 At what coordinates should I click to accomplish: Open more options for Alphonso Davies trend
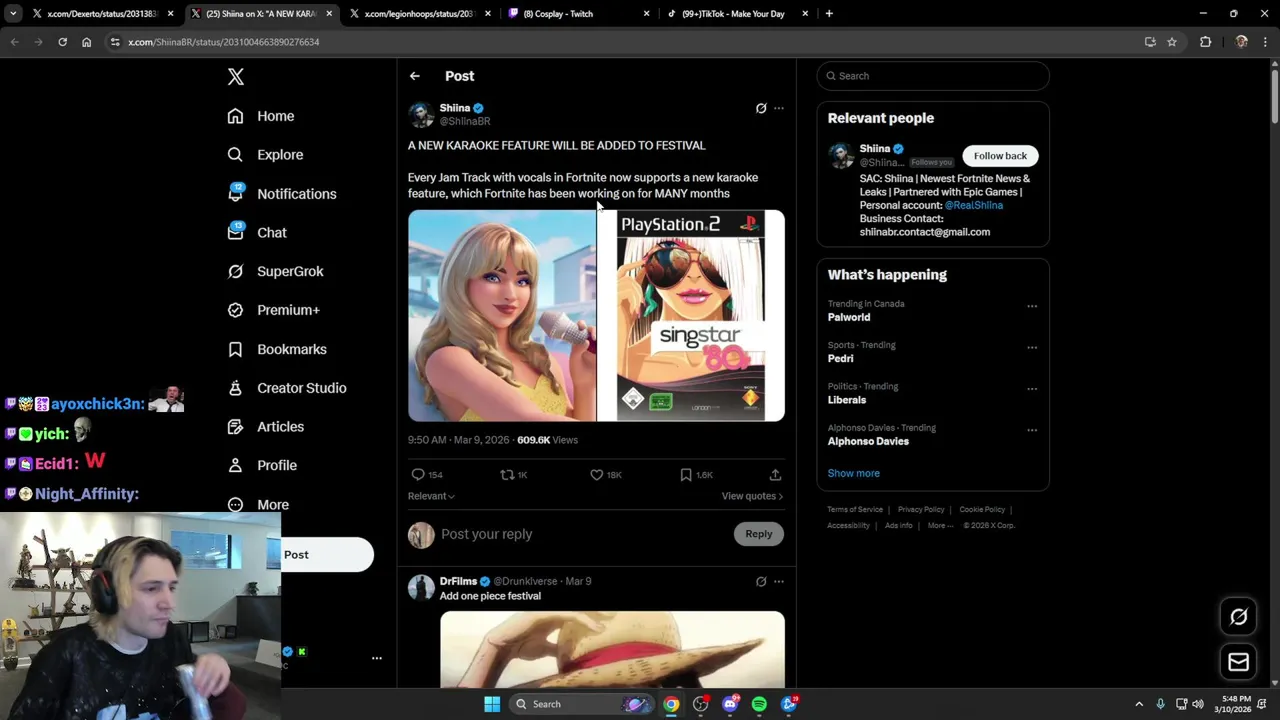coord(1032,430)
